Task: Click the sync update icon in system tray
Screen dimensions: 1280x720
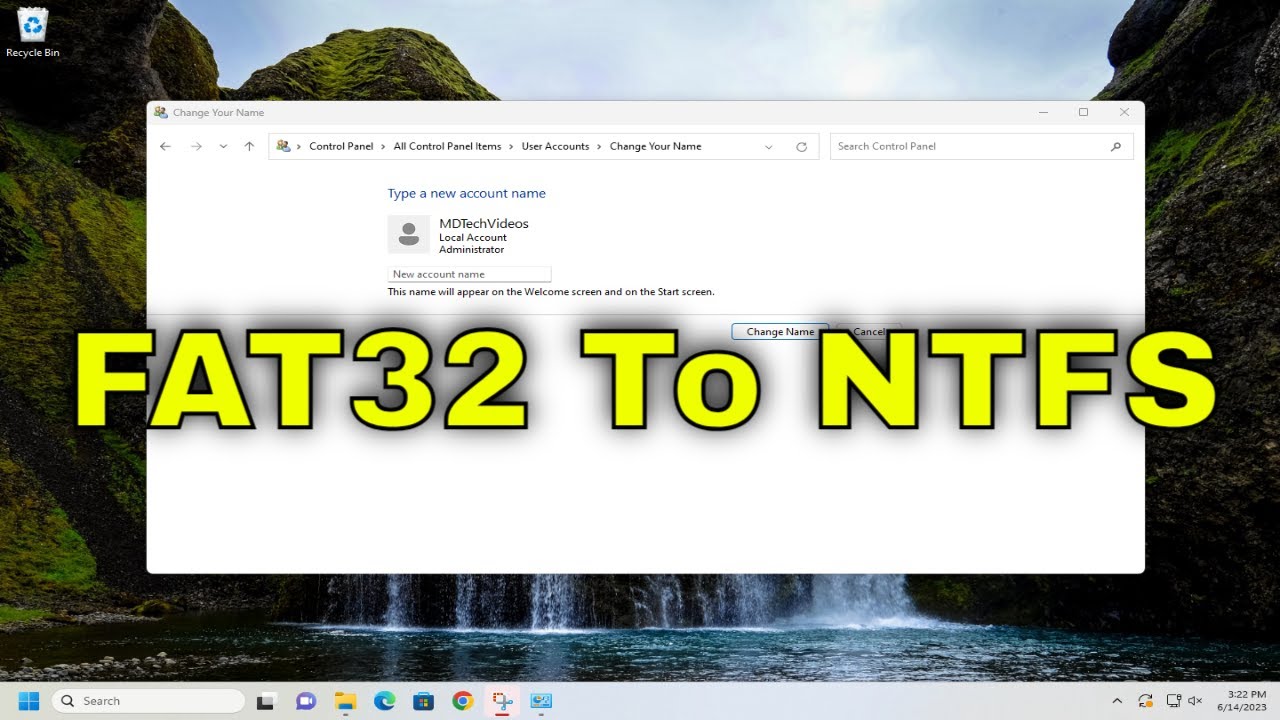Action: [1146, 701]
